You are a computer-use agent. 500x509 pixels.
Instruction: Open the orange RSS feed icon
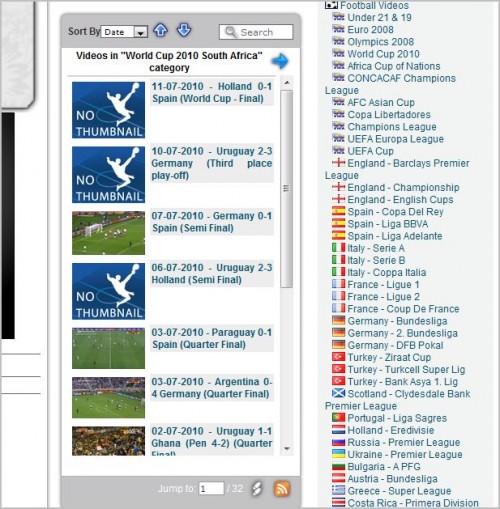[x=282, y=489]
